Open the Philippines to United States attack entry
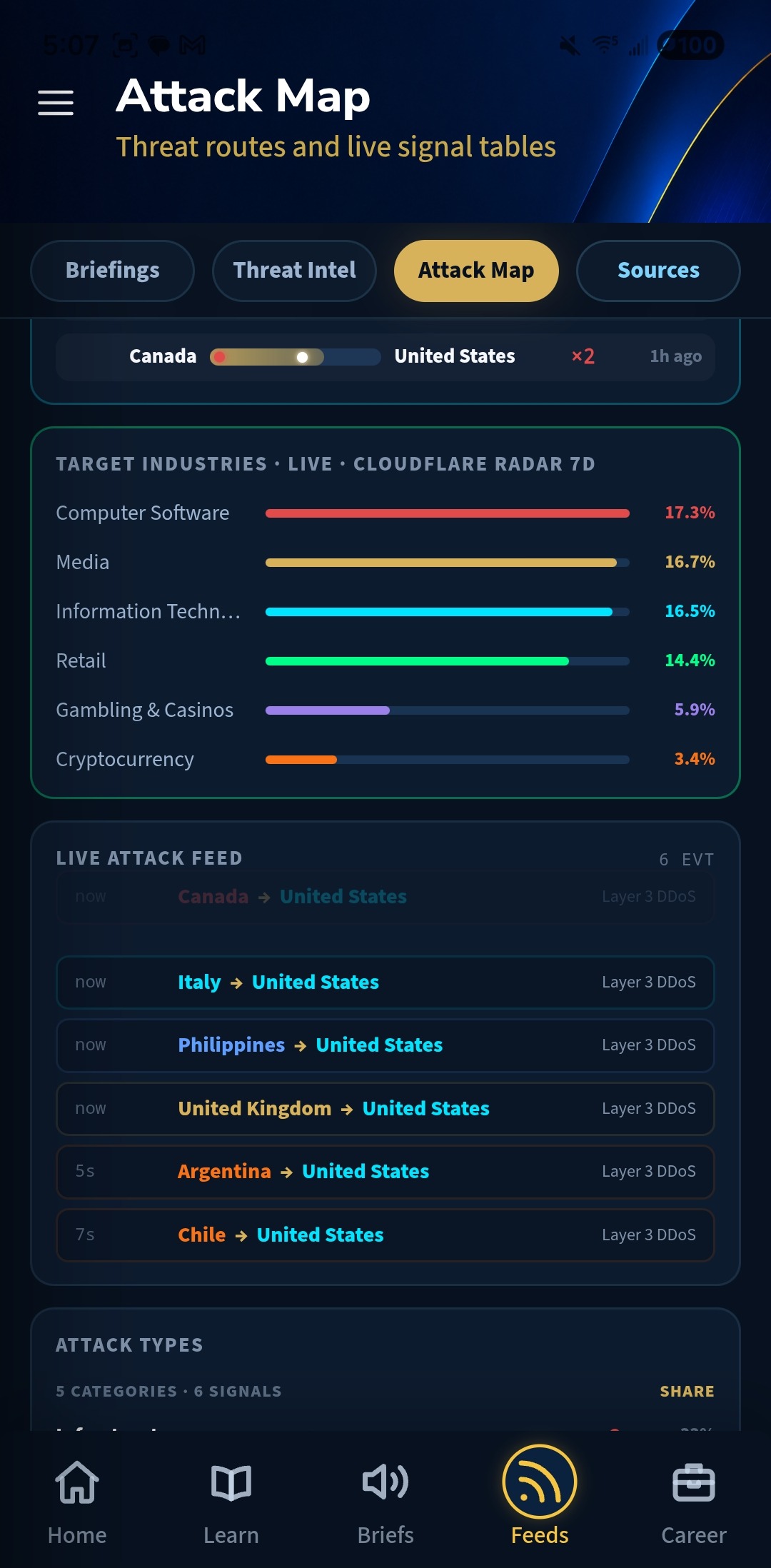This screenshot has height=1568, width=771. pyautogui.click(x=385, y=1045)
